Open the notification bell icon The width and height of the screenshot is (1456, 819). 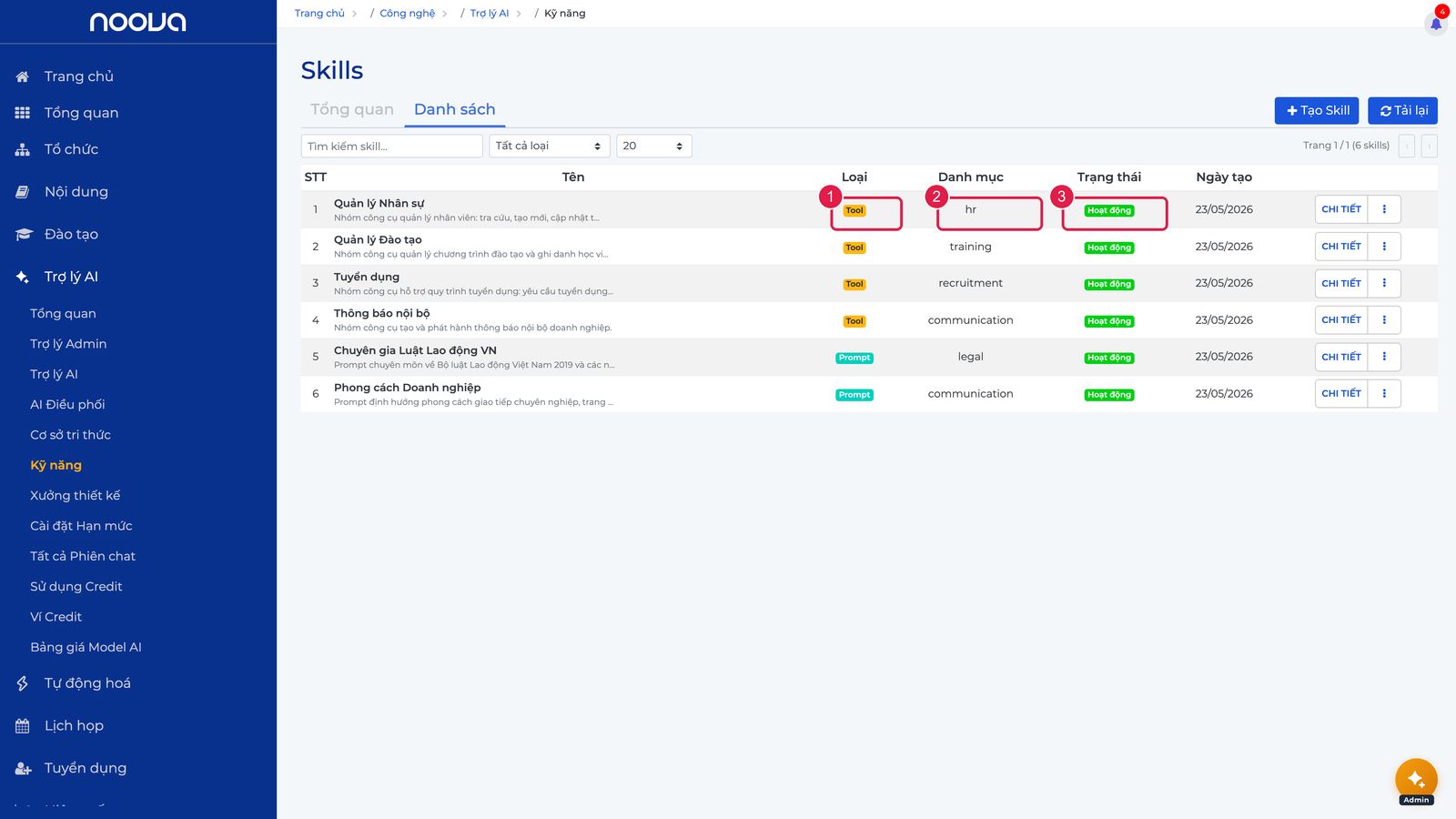point(1436,24)
